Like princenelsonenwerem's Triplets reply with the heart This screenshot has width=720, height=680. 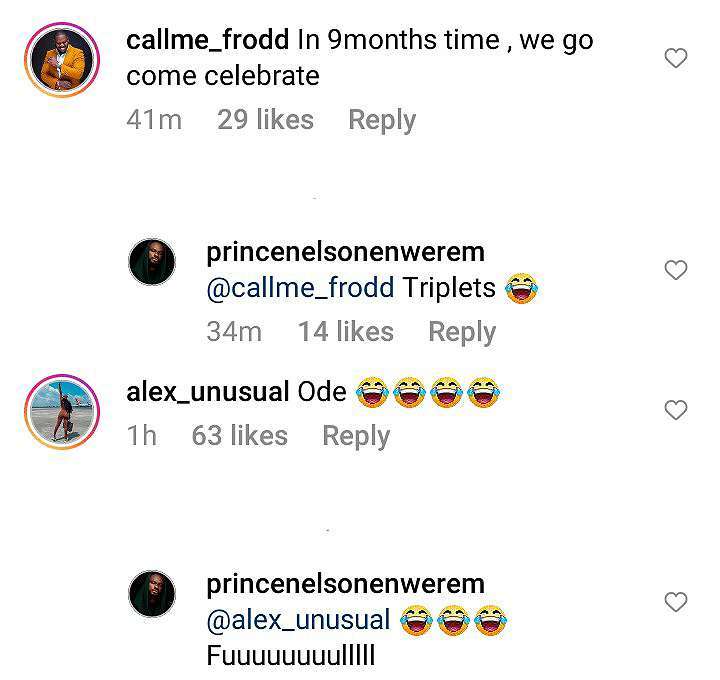676,270
